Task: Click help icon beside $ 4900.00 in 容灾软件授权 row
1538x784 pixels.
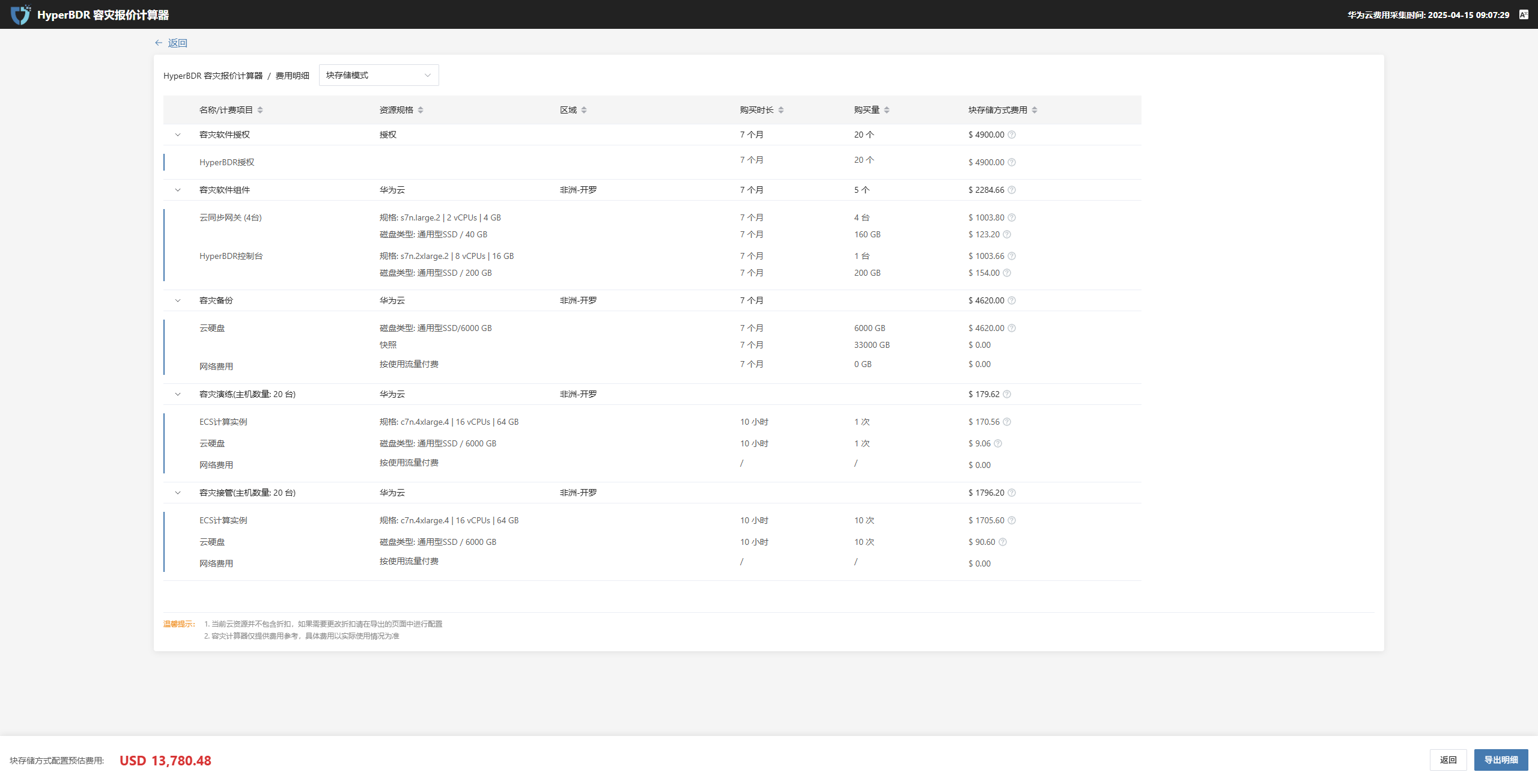Action: (1012, 135)
